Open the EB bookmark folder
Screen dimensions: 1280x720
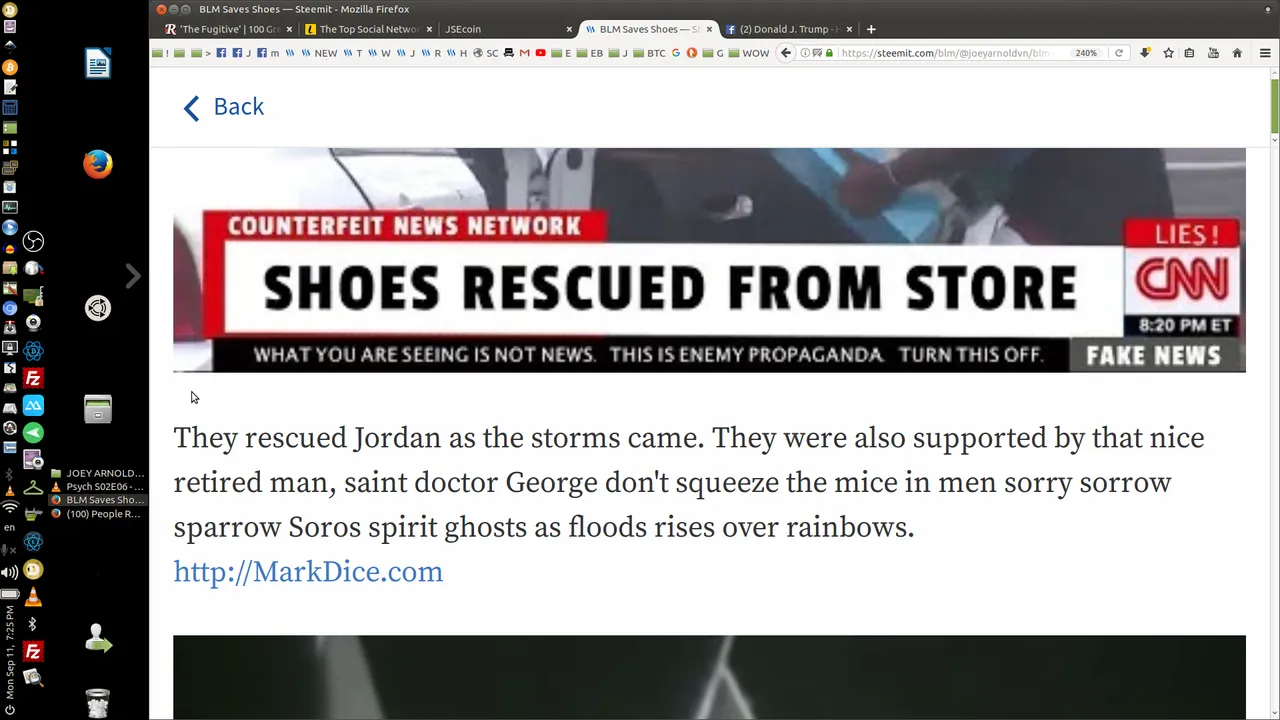pyautogui.click(x=590, y=53)
